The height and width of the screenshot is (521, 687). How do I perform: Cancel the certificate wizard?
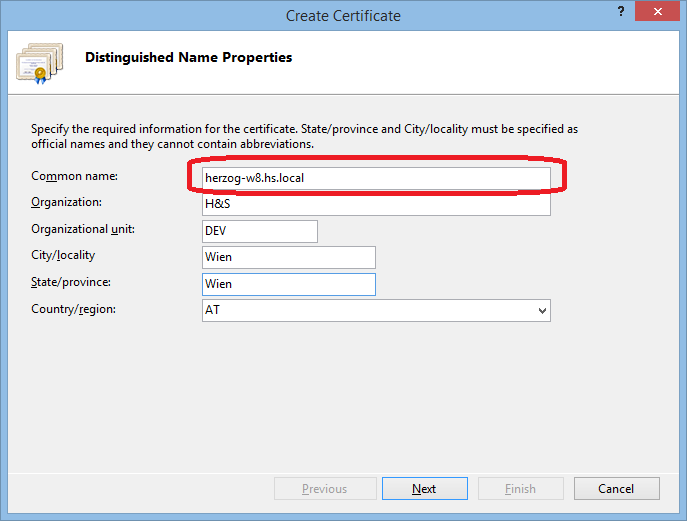616,489
